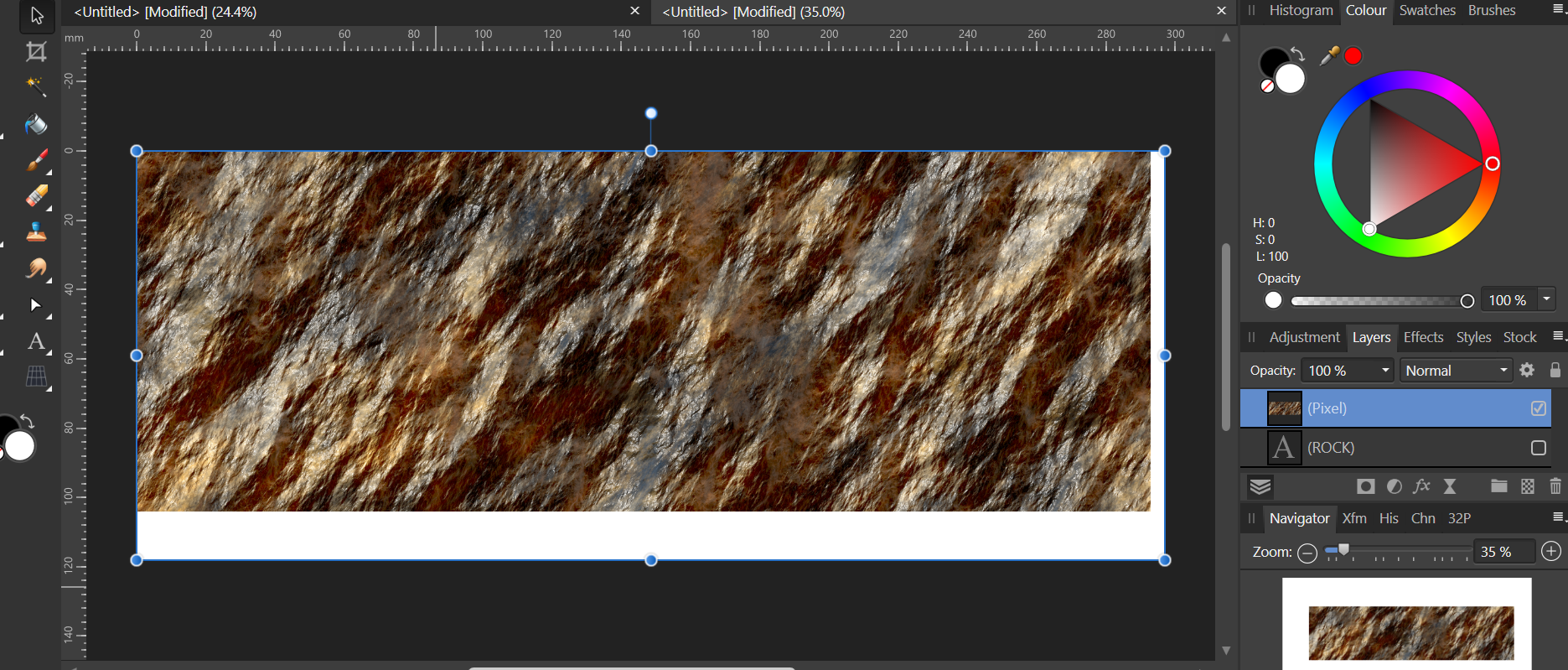Select the Mesh Warp grid tool
This screenshot has height=670, width=1568.
point(36,377)
